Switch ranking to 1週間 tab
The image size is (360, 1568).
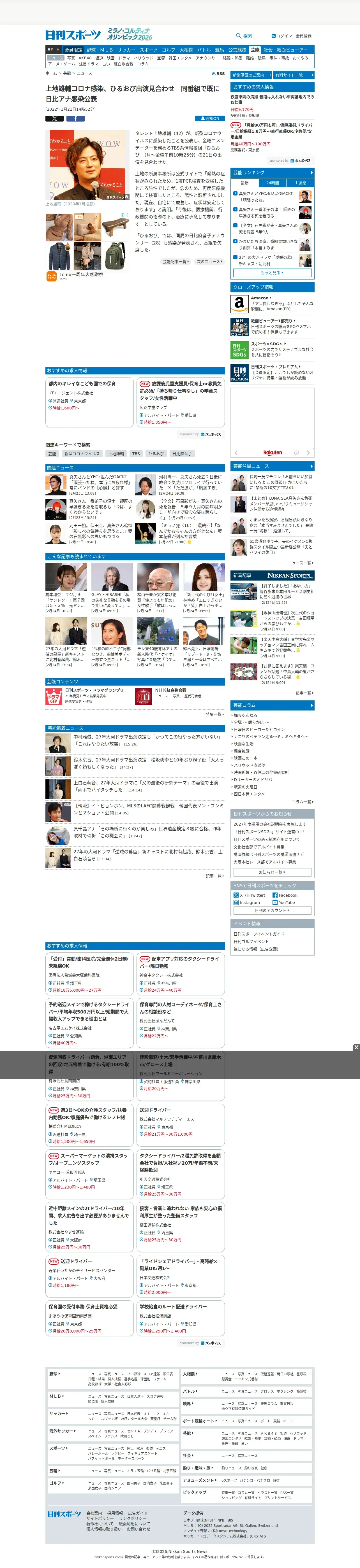301,183
